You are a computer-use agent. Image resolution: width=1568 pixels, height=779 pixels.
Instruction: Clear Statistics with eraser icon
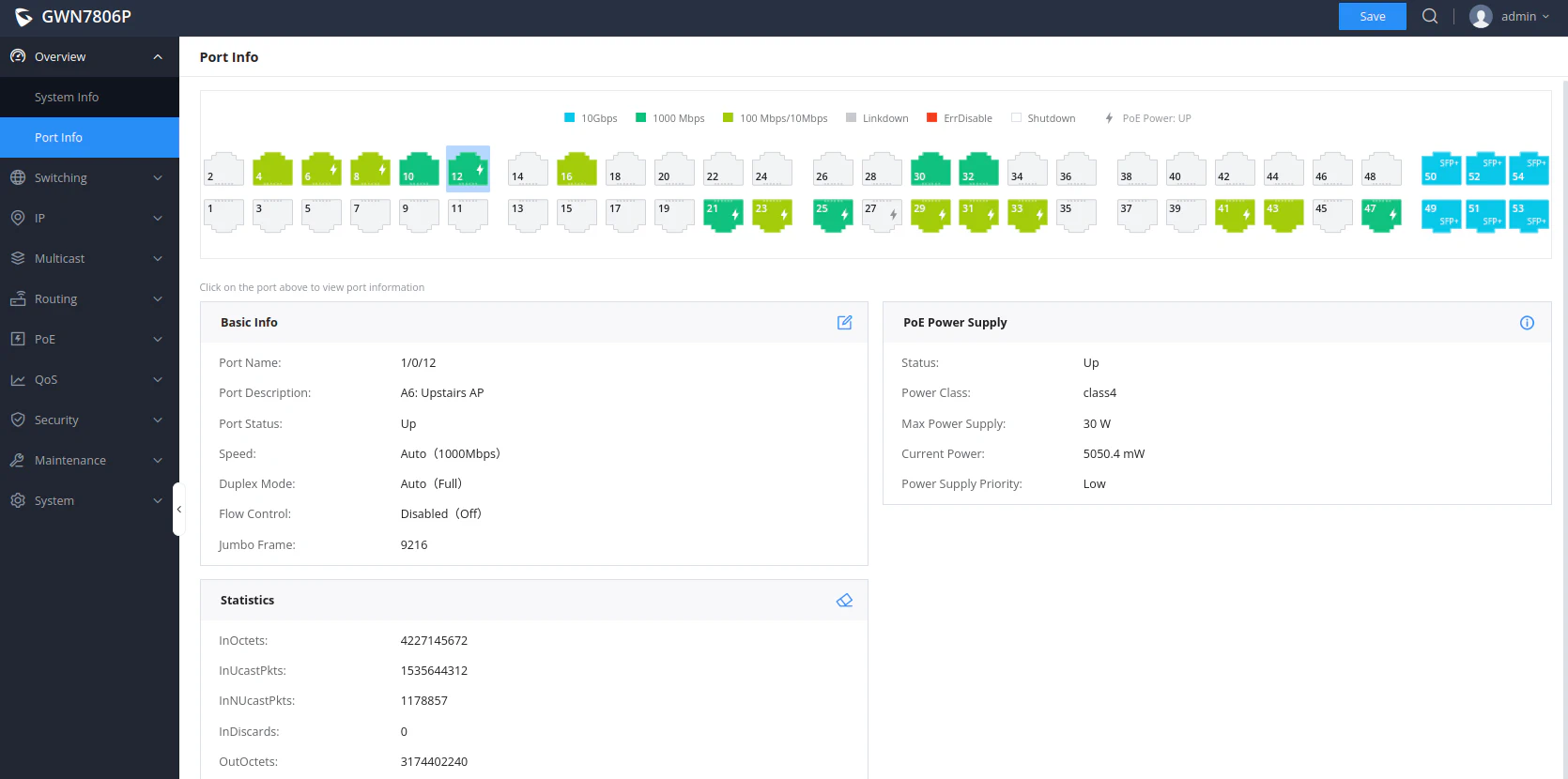coord(844,600)
